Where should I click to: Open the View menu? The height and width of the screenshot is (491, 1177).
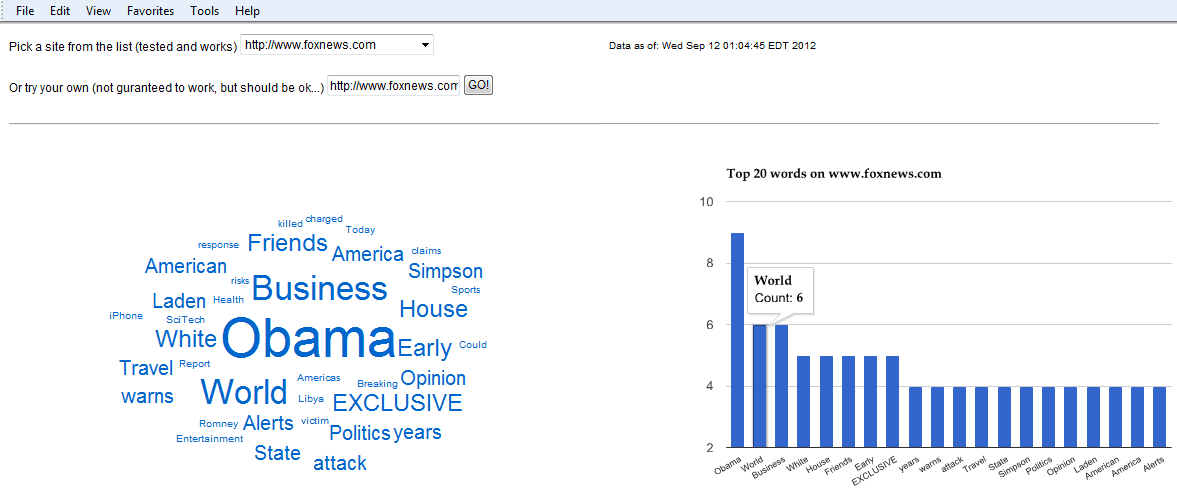[98, 11]
